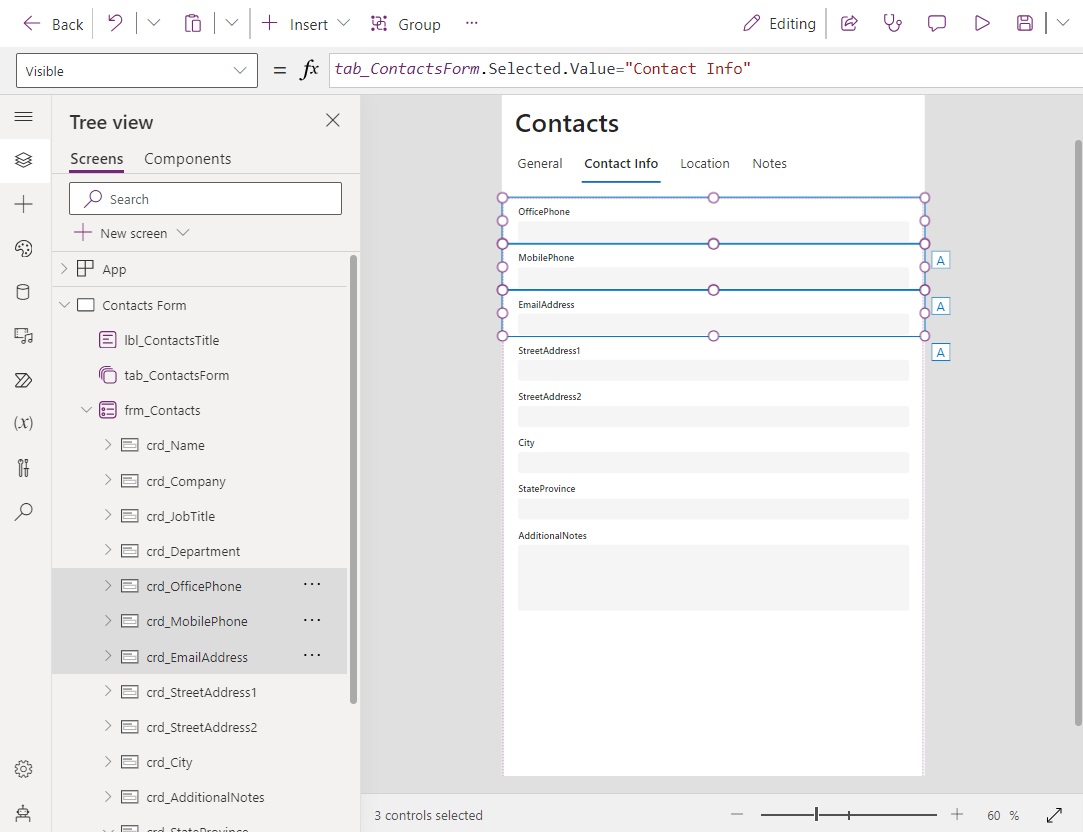
Task: Open the Comments panel
Action: (937, 22)
